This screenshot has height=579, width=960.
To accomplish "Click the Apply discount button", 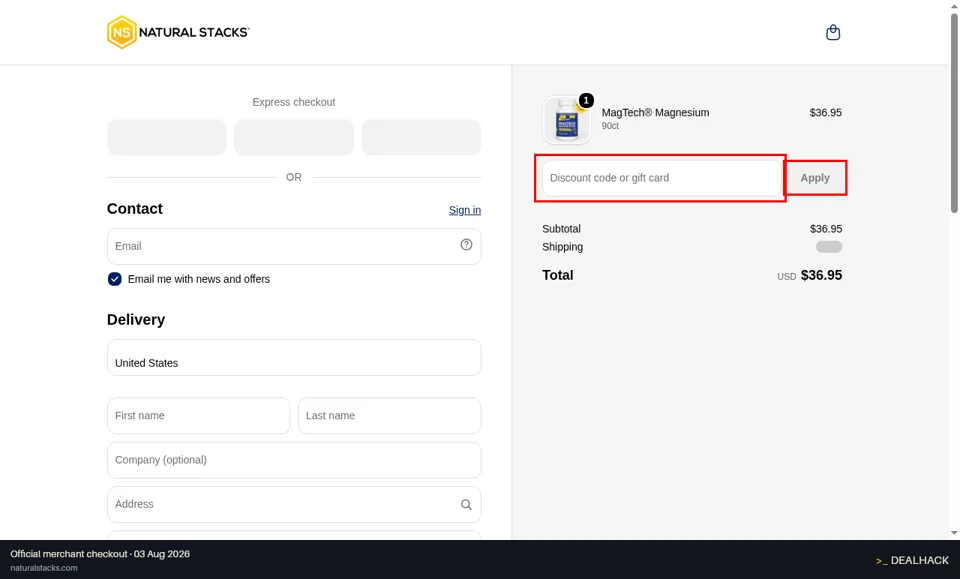I will coord(815,178).
